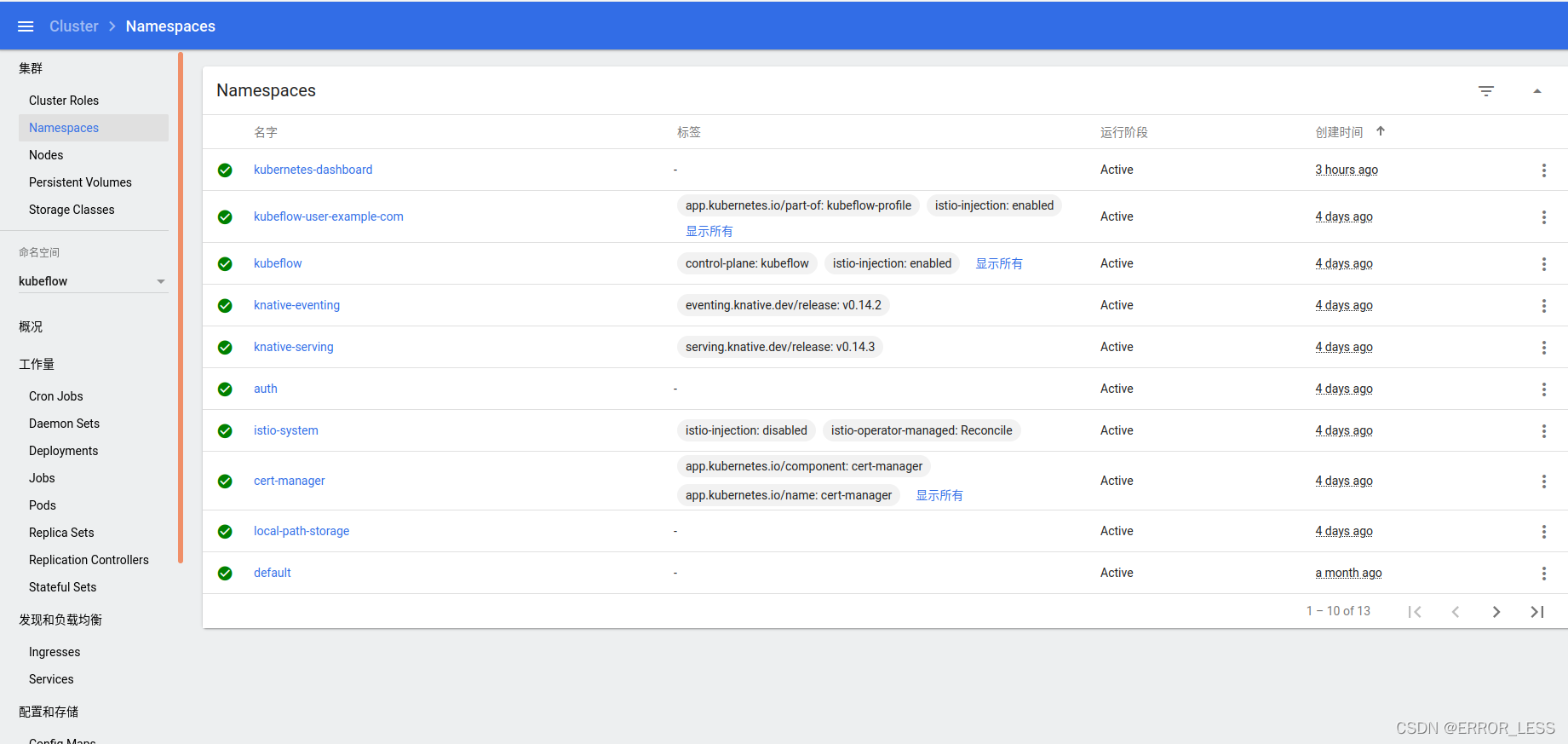
Task: Open the hamburger navigation menu
Action: coord(26,26)
